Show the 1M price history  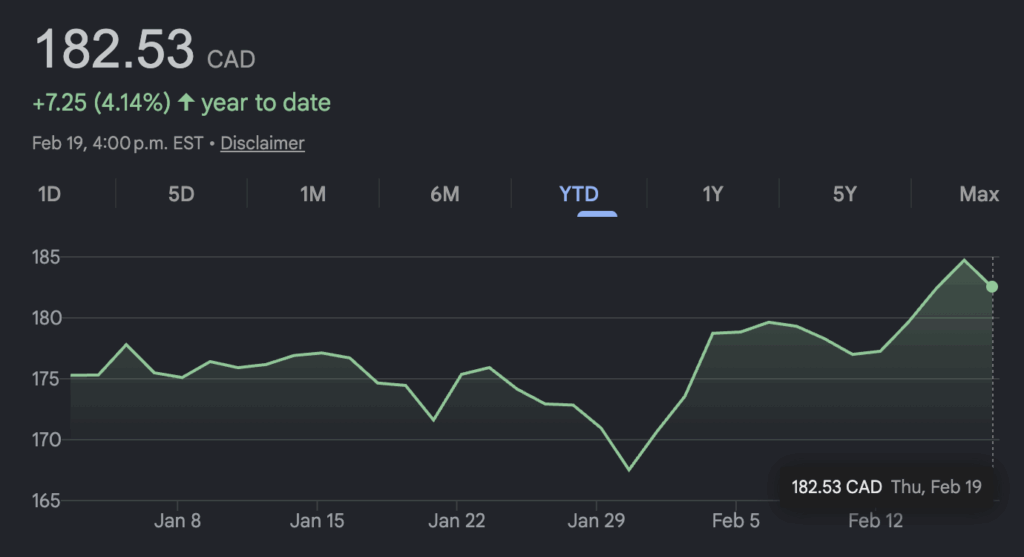pos(313,194)
